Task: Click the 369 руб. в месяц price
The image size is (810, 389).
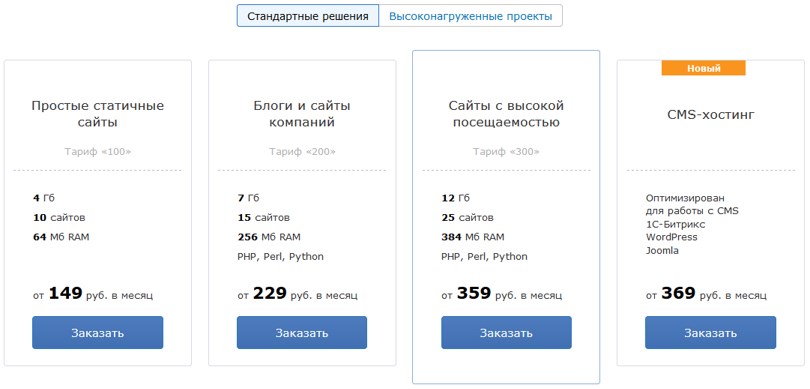Action: [x=706, y=294]
